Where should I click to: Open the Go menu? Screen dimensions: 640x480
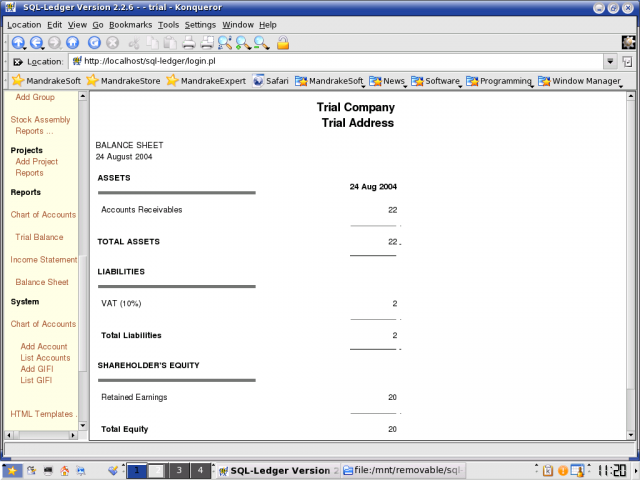(x=98, y=25)
